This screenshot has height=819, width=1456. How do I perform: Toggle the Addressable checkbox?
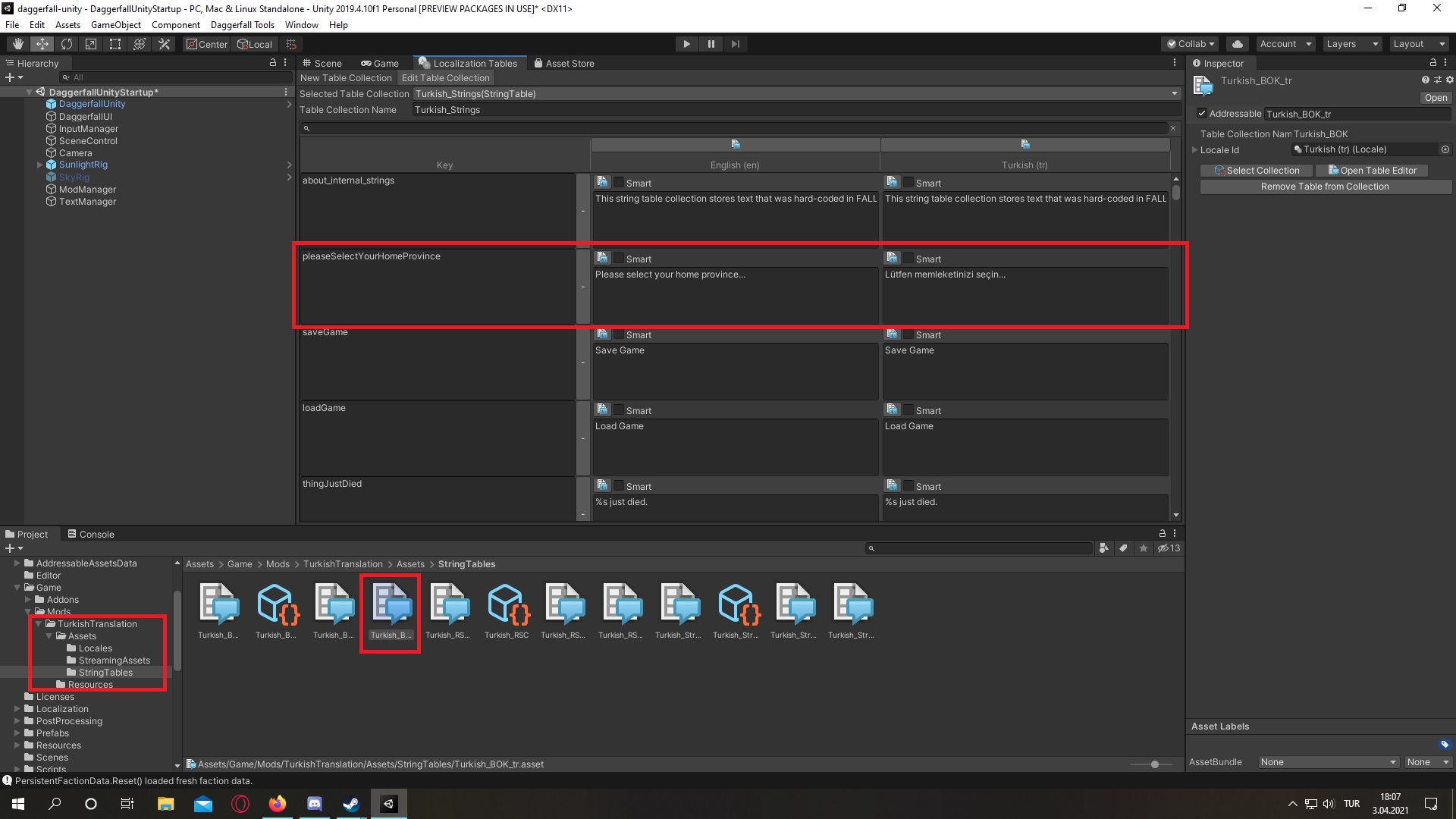tap(1202, 114)
